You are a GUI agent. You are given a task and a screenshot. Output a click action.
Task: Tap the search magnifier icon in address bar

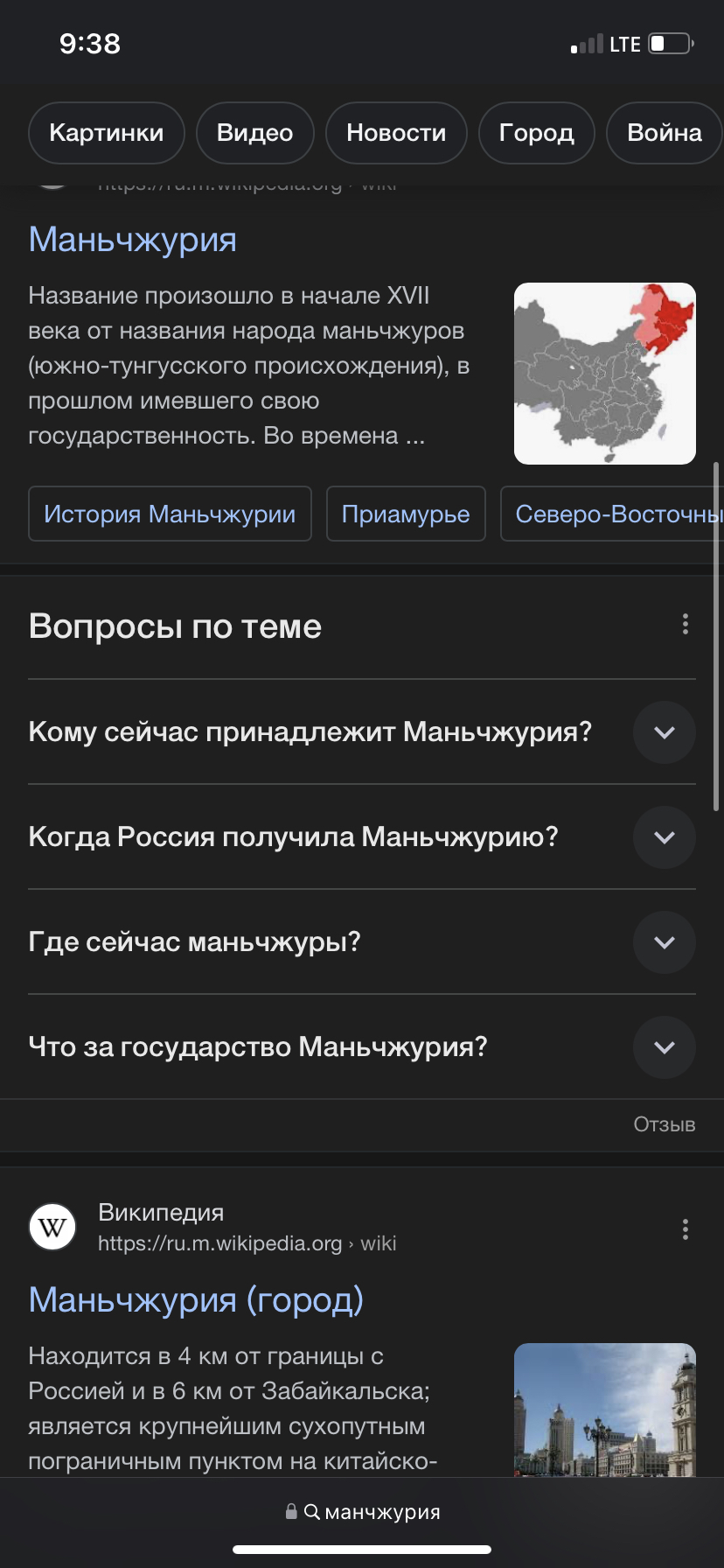[312, 1511]
